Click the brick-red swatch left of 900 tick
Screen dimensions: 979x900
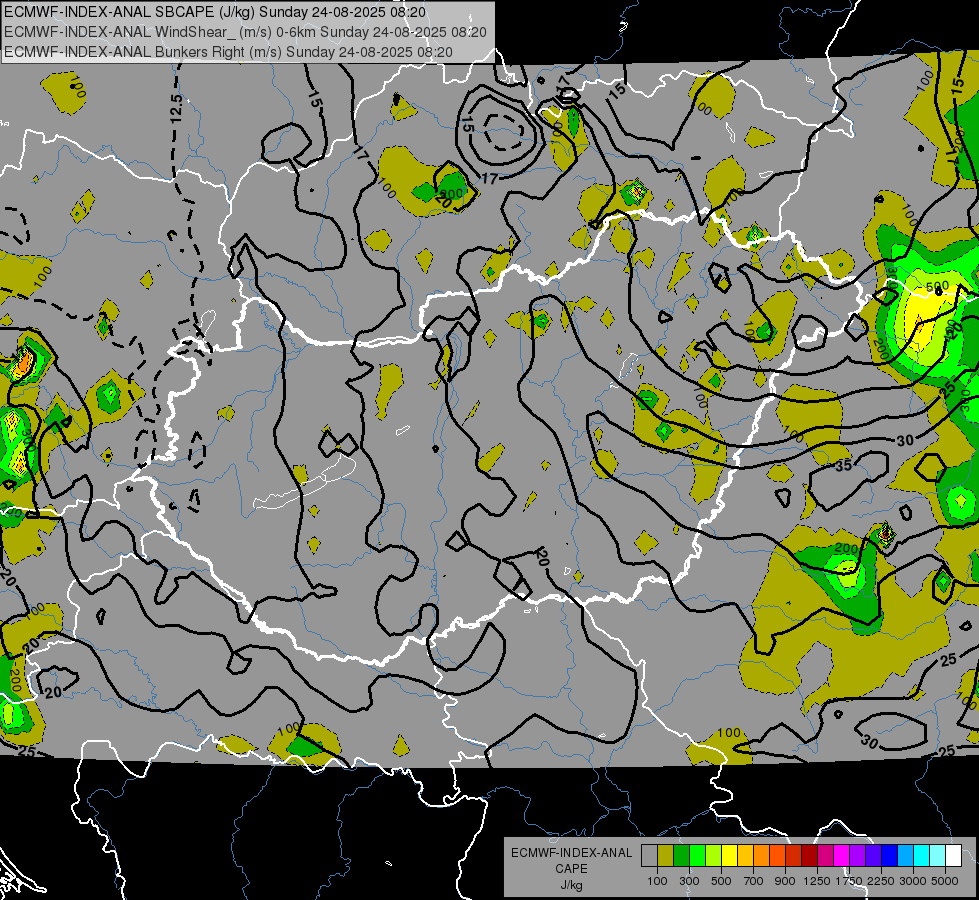[x=794, y=855]
